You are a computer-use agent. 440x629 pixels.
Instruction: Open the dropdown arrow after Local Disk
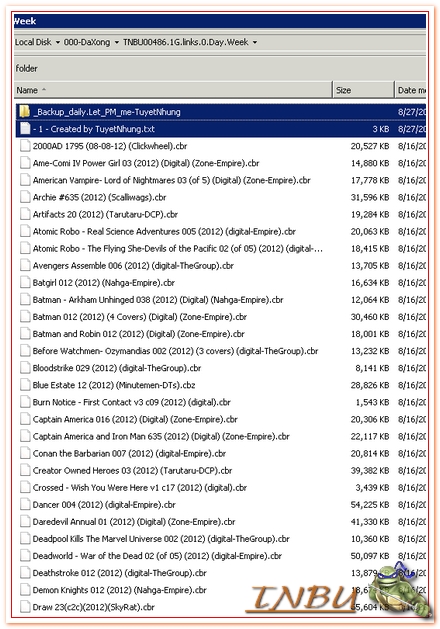point(58,43)
